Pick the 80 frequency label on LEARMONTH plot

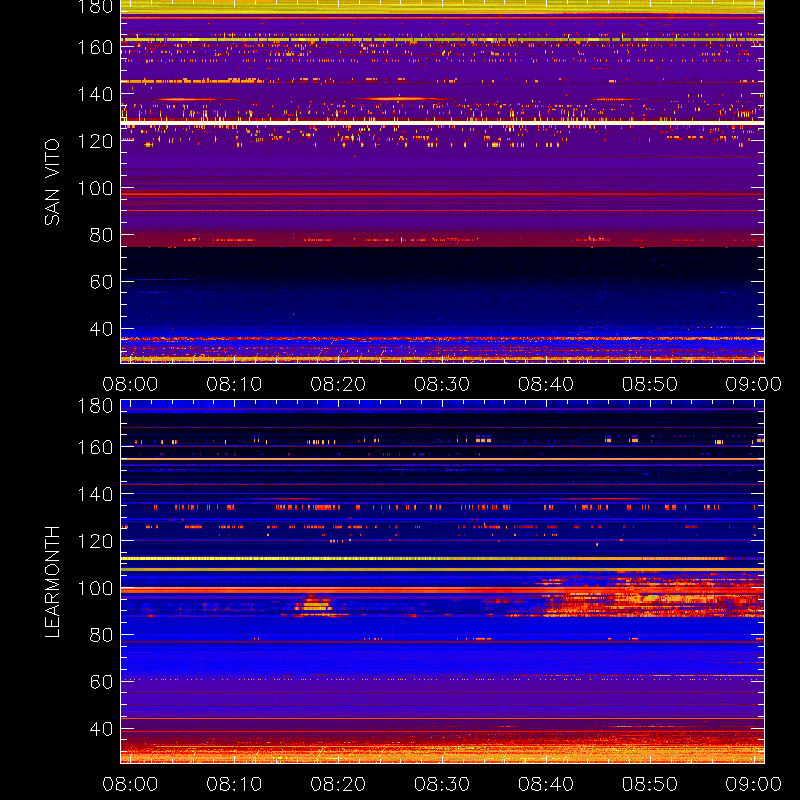101,635
